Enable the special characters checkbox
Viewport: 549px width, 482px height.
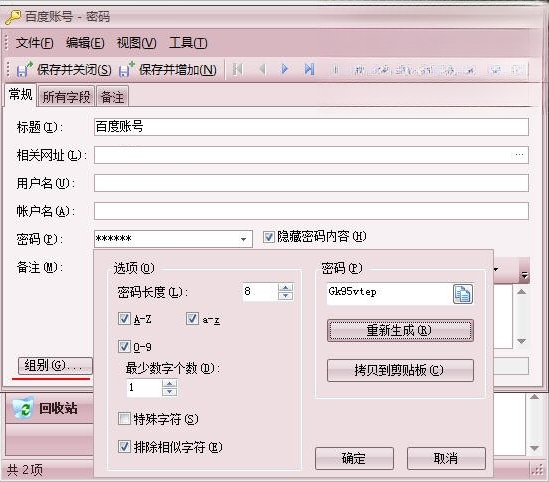(124, 418)
